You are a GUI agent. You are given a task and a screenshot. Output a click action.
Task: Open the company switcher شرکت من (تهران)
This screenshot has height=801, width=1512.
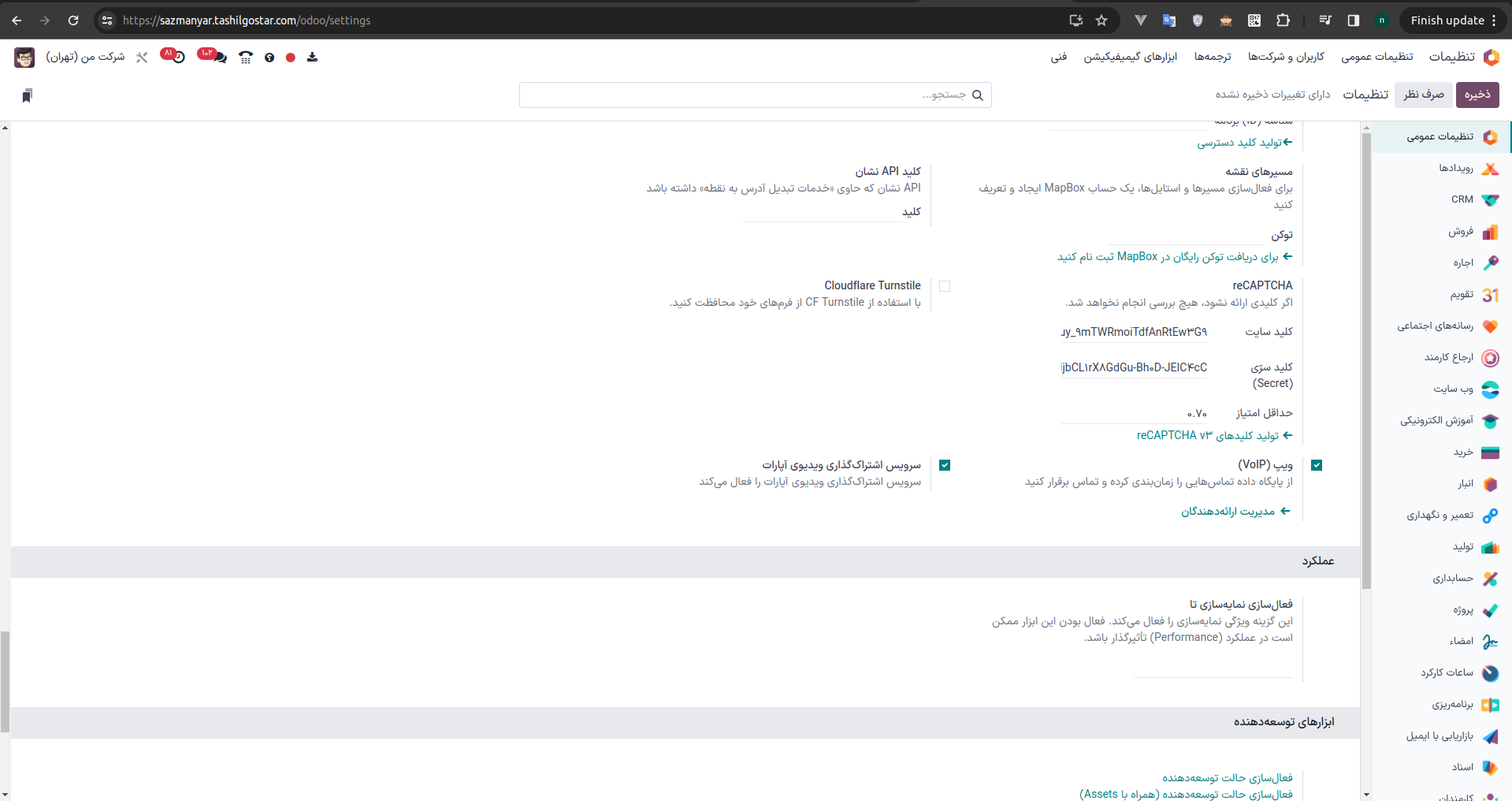coord(85,57)
